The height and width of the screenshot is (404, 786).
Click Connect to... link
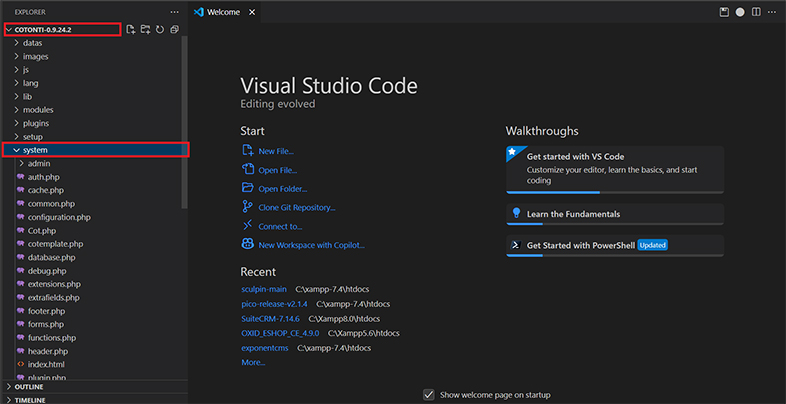pyautogui.click(x=280, y=227)
